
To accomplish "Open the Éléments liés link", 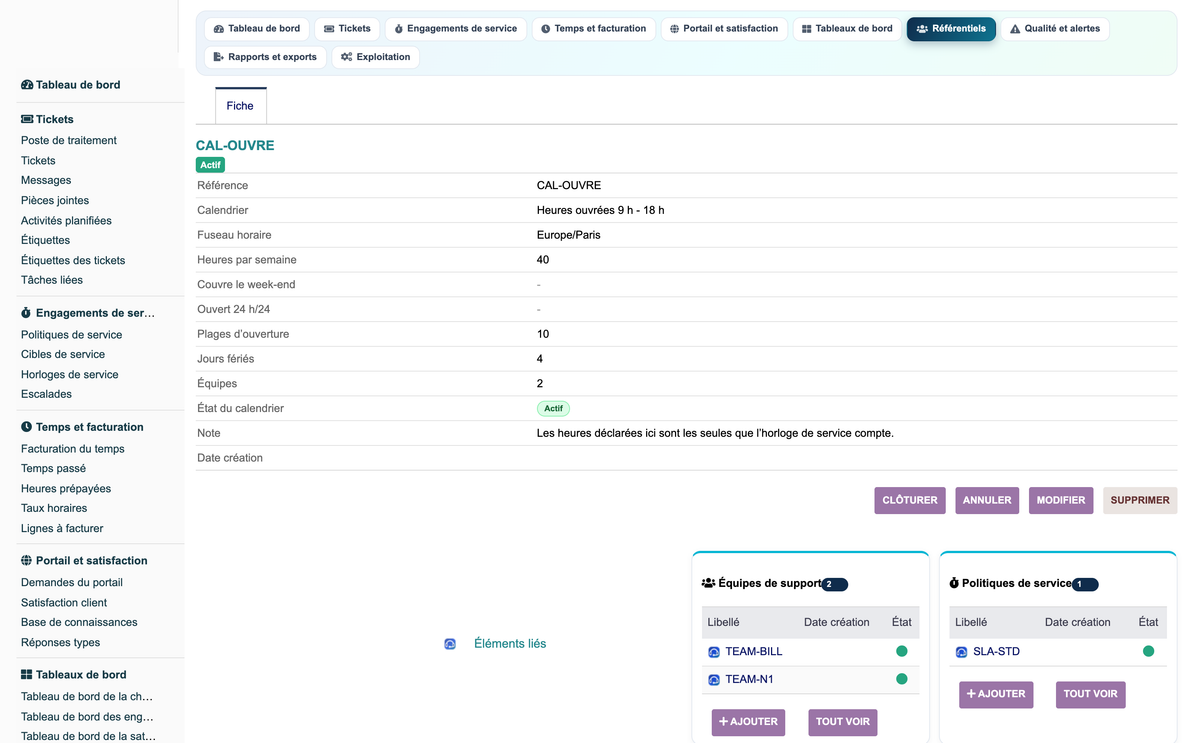I will click(510, 644).
